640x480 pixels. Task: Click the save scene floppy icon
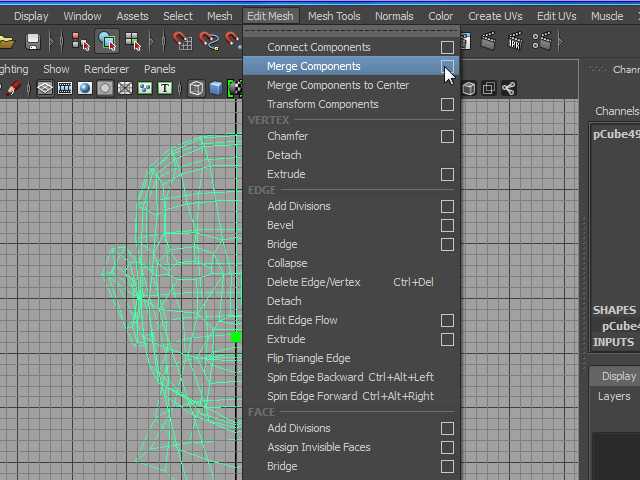[x=33, y=41]
